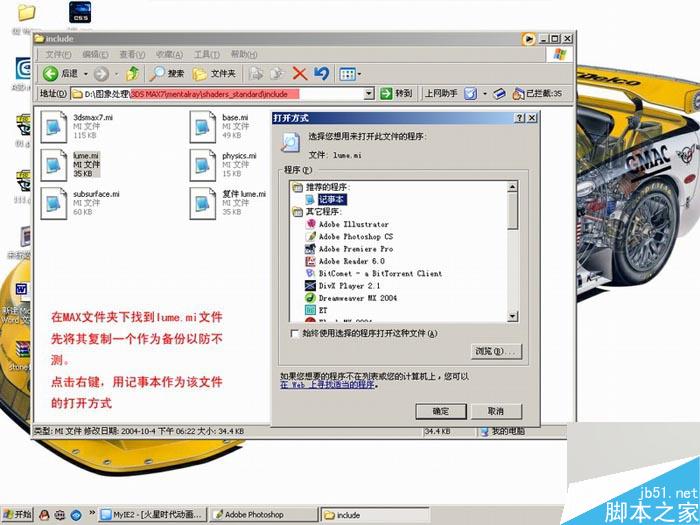Cancel with the 取消 button
The image size is (700, 525).
click(x=496, y=411)
